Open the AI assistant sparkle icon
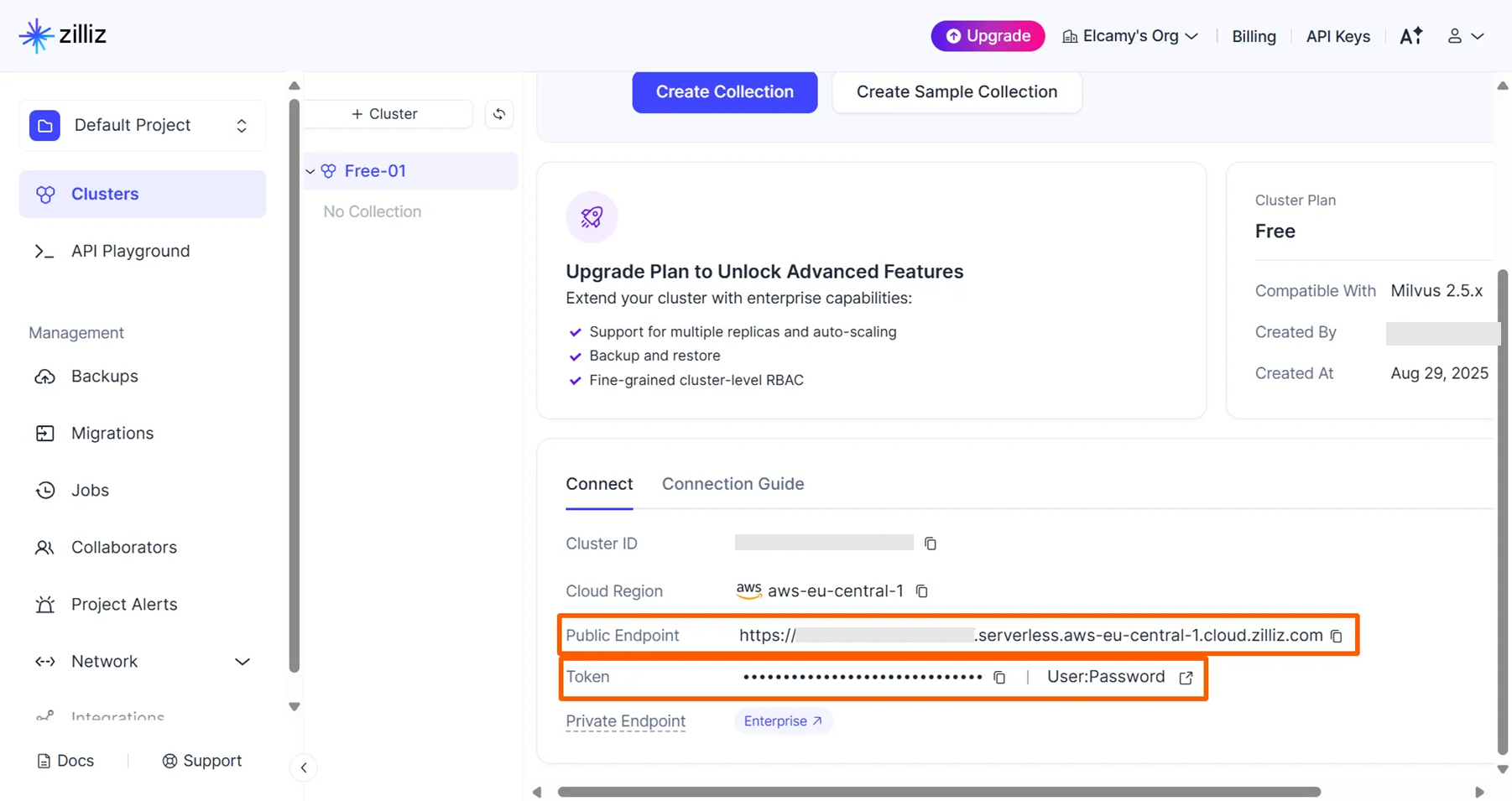Viewport: 1512px width, 801px height. 1410,36
